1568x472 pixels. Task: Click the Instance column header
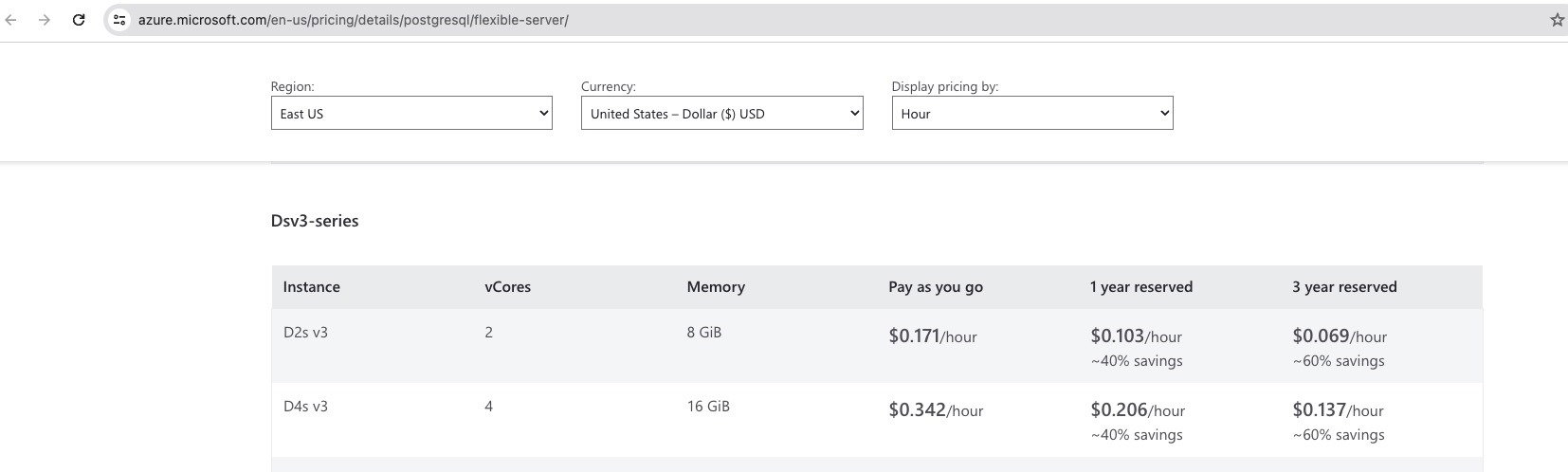point(311,287)
